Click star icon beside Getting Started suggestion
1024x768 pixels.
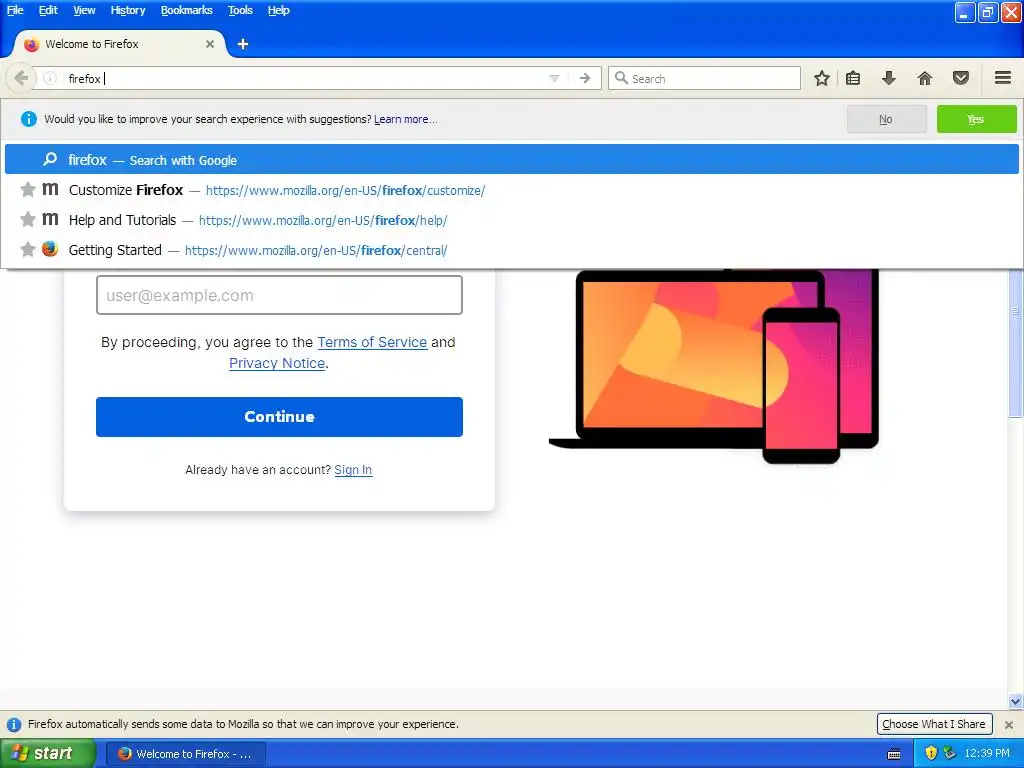pos(27,249)
